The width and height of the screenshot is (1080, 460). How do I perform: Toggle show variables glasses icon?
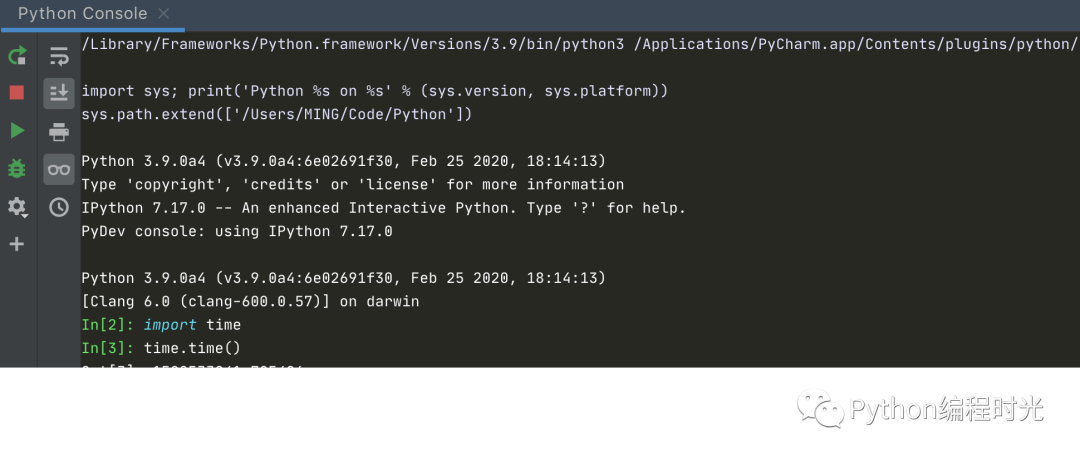point(59,169)
